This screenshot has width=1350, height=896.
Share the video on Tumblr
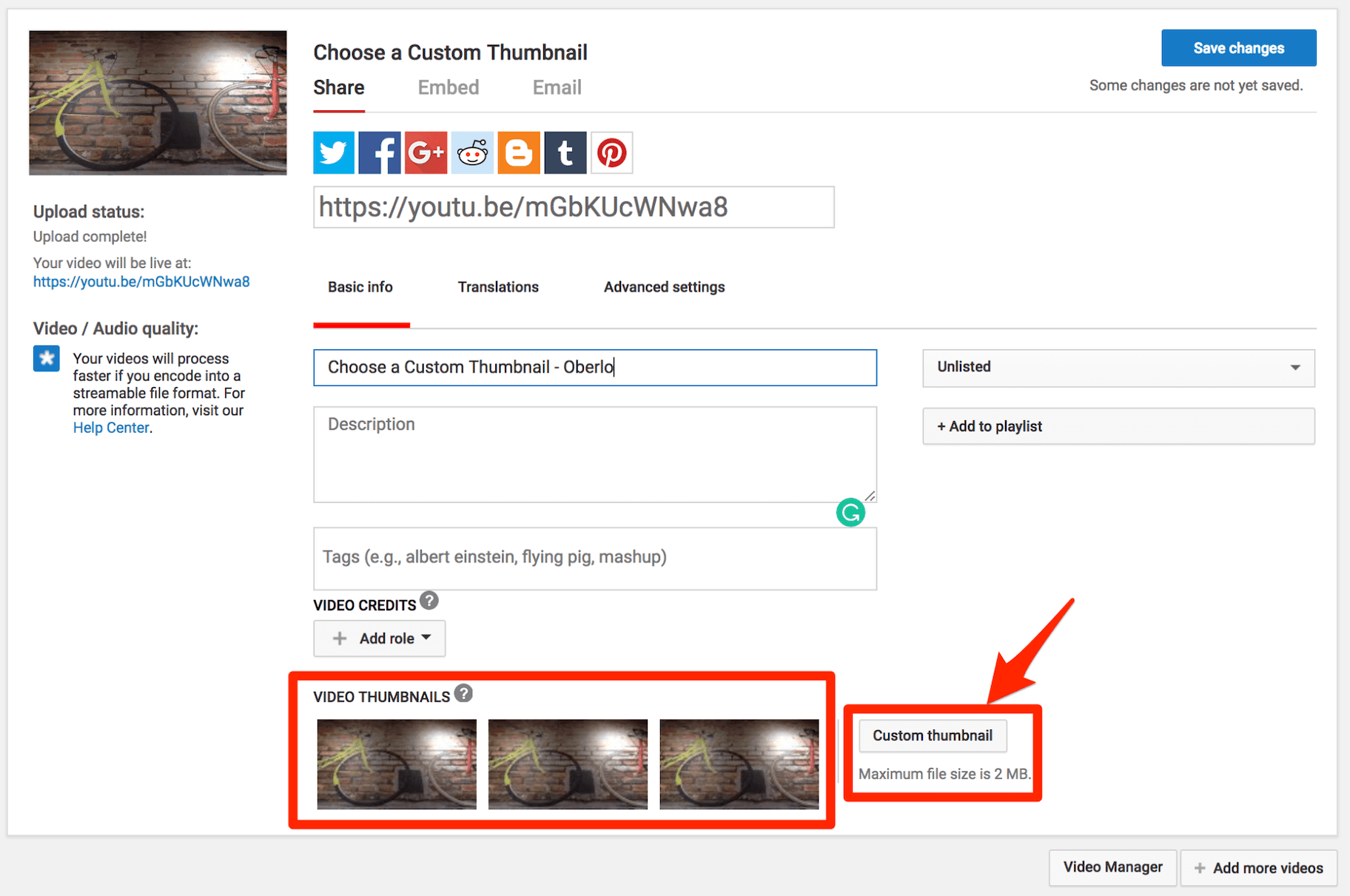pyautogui.click(x=565, y=152)
